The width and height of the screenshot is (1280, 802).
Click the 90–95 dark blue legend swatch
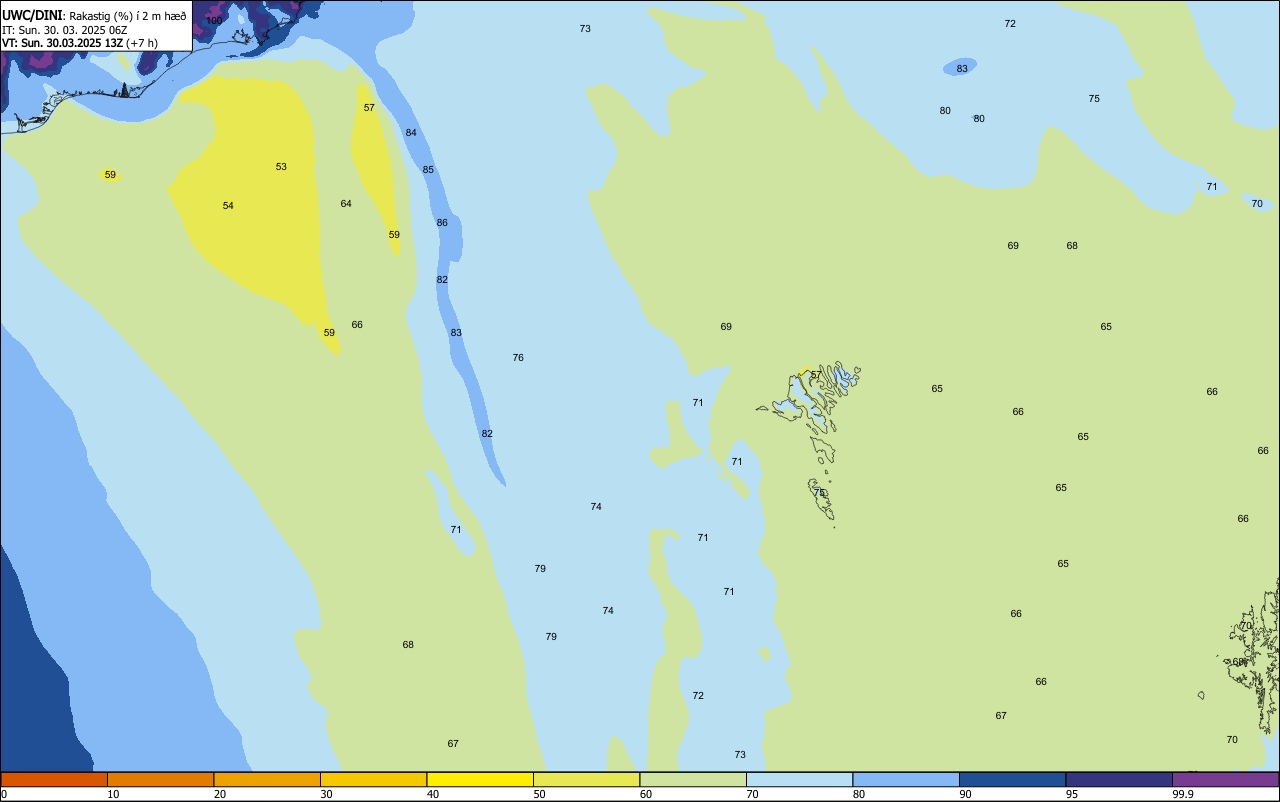tap(1012, 779)
